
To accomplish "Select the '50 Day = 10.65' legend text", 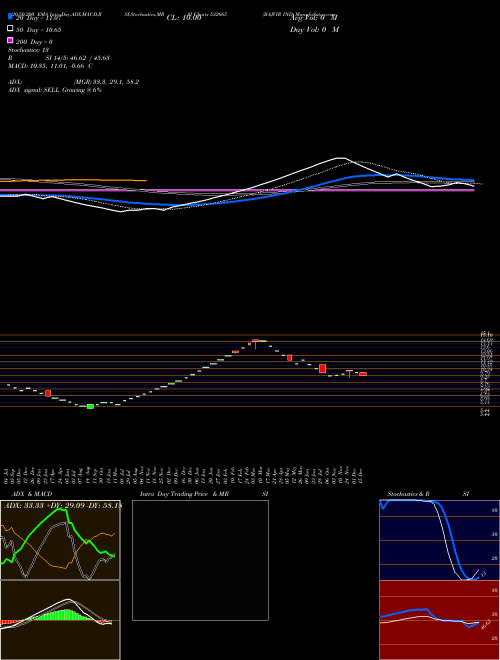I will [x=39, y=30].
